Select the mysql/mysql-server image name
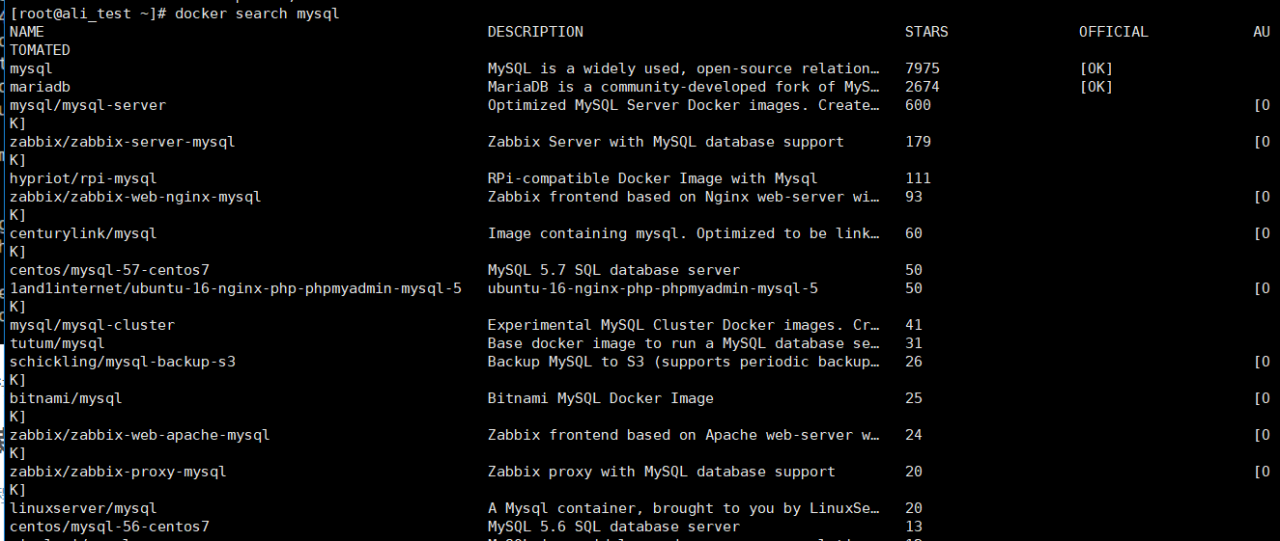This screenshot has height=541, width=1280. pyautogui.click(x=88, y=105)
